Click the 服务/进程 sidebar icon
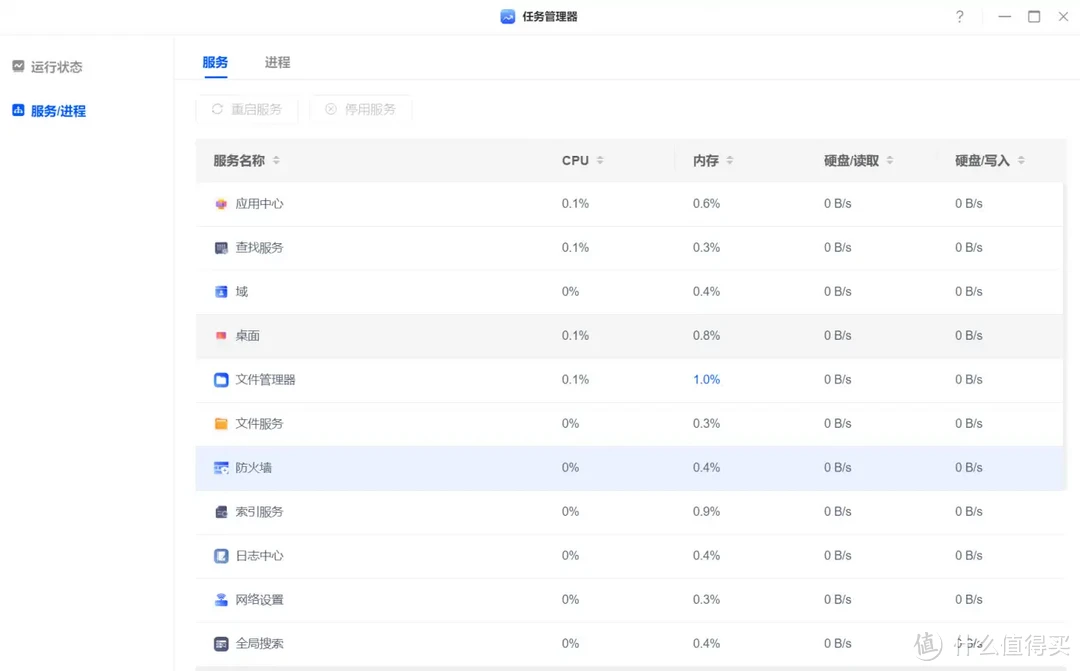The width and height of the screenshot is (1080, 671). coord(17,111)
